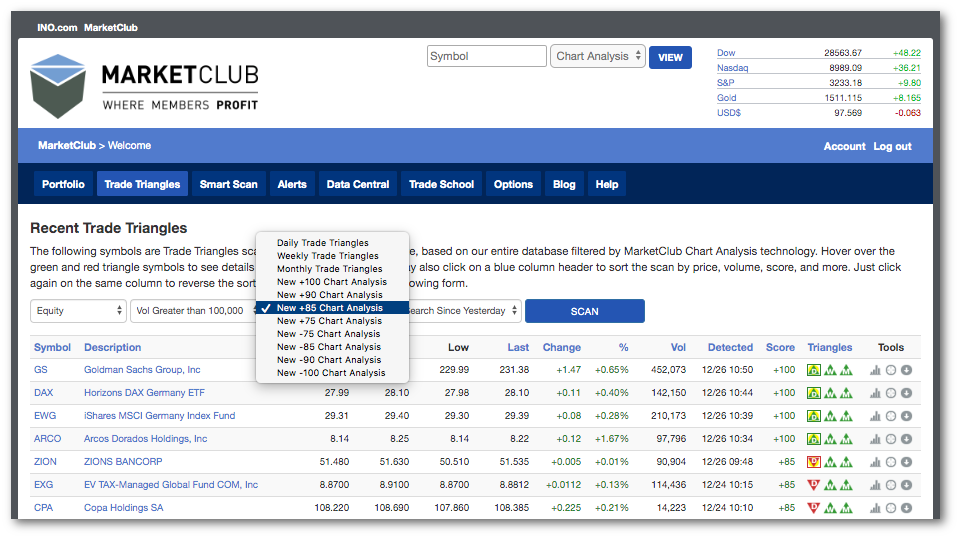Screen dimensions: 959x538
Task: Click the daily triangle icon for DAX
Action: point(813,393)
